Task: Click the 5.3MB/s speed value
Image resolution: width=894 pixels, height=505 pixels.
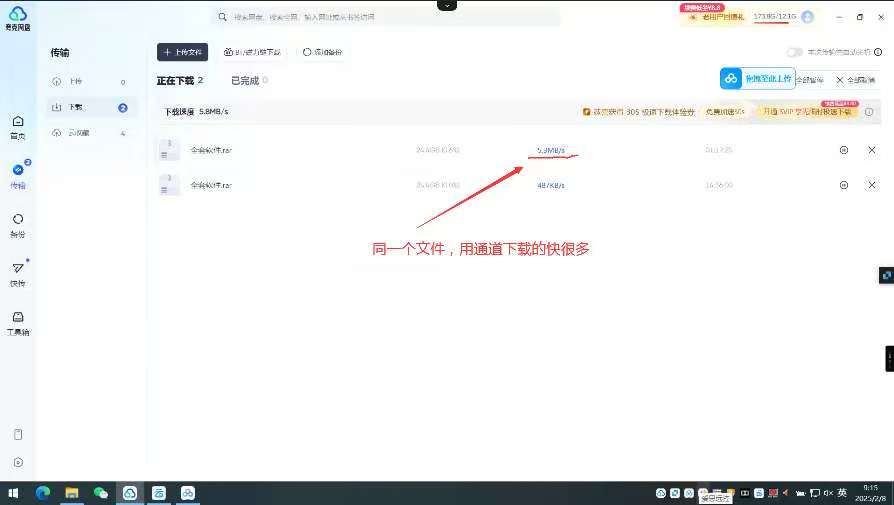Action: point(551,150)
